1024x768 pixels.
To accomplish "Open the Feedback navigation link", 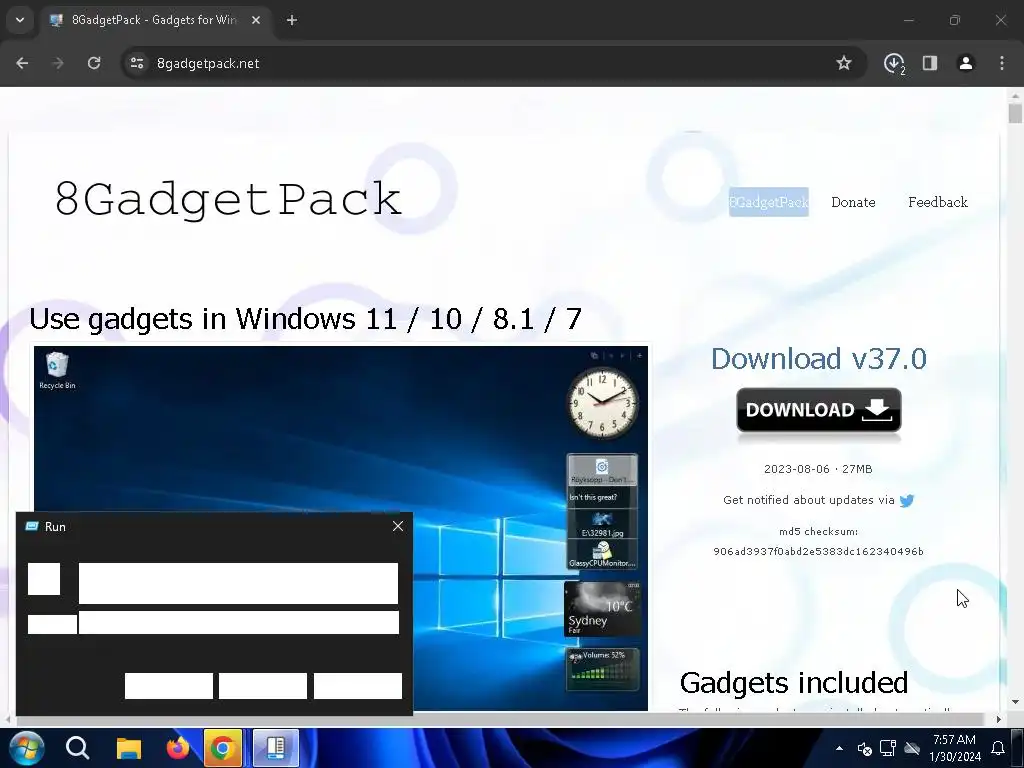I will 938,202.
